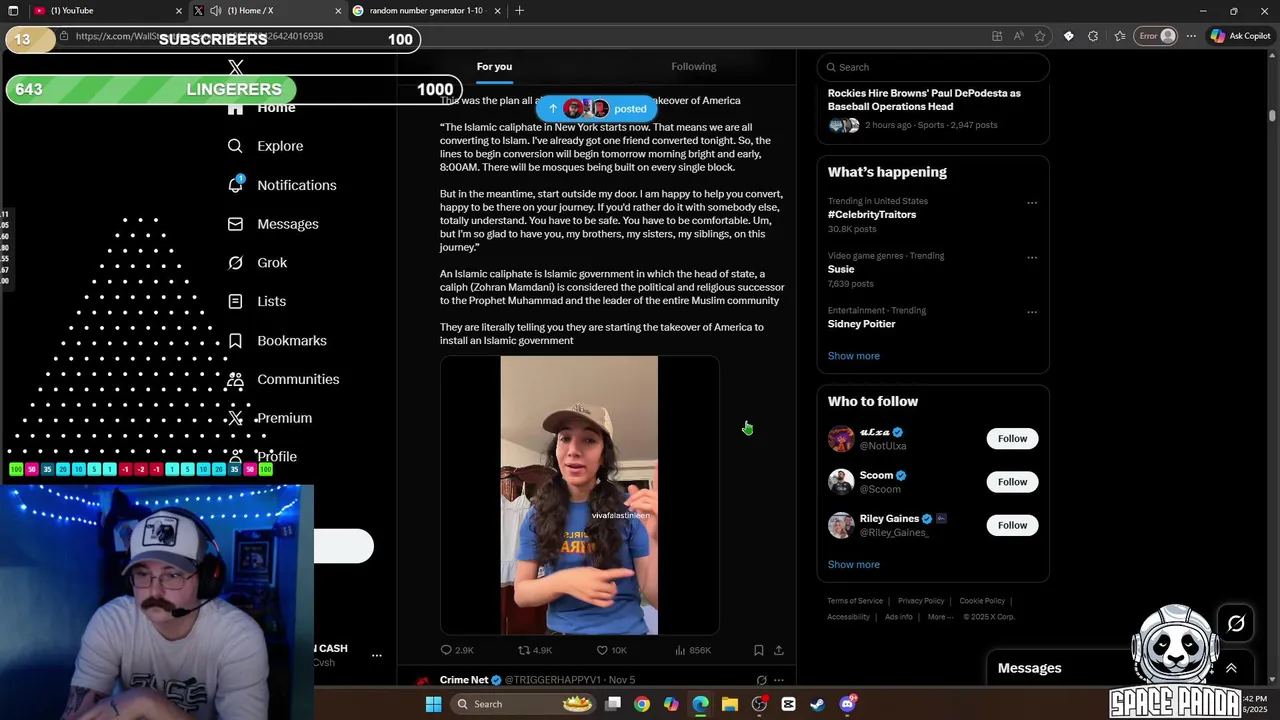Open Explore in the X sidebar
This screenshot has width=1280, height=720.
click(x=265, y=146)
